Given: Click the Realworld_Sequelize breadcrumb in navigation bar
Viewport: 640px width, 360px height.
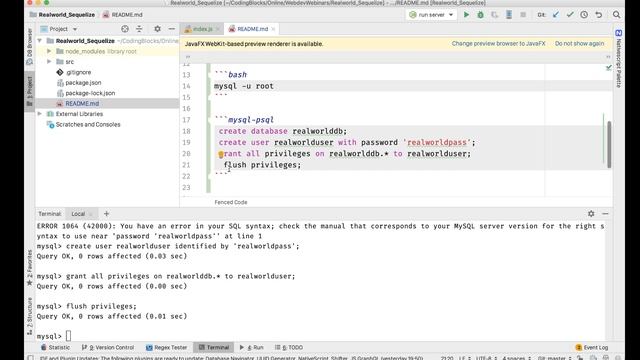Looking at the screenshot, I should [x=62, y=15].
